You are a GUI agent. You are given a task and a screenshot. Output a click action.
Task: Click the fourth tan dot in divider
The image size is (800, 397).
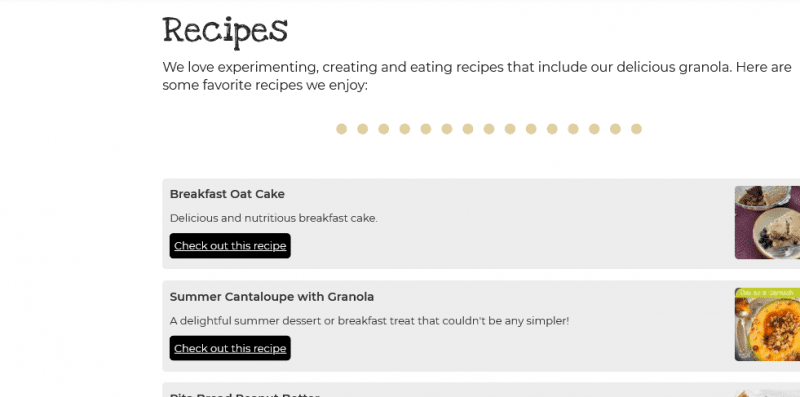(x=405, y=129)
